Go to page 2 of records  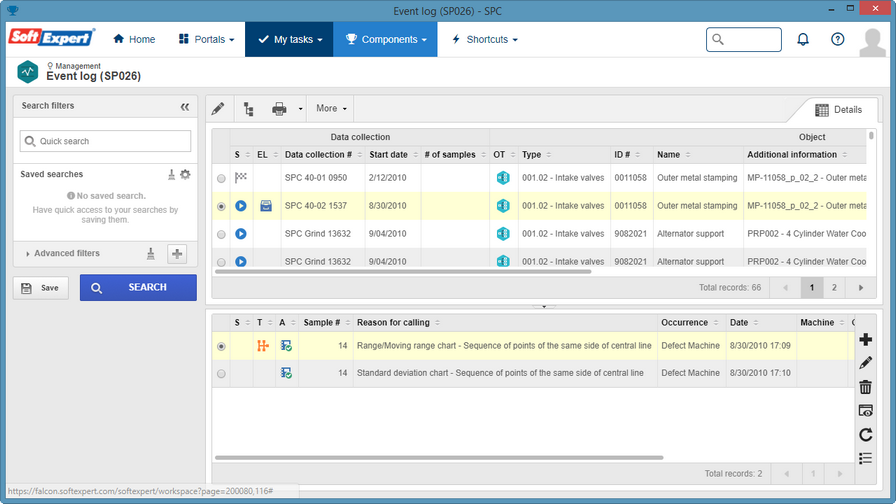coord(834,287)
